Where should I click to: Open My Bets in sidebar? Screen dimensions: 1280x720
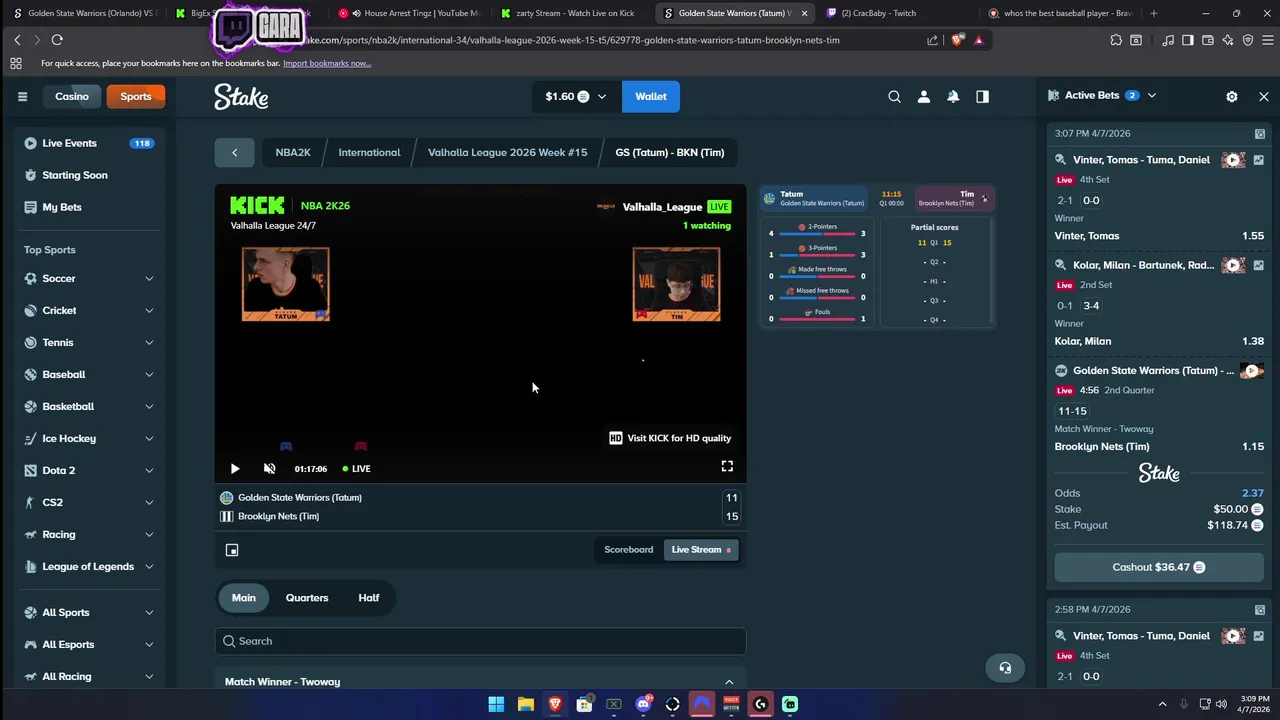click(90, 208)
